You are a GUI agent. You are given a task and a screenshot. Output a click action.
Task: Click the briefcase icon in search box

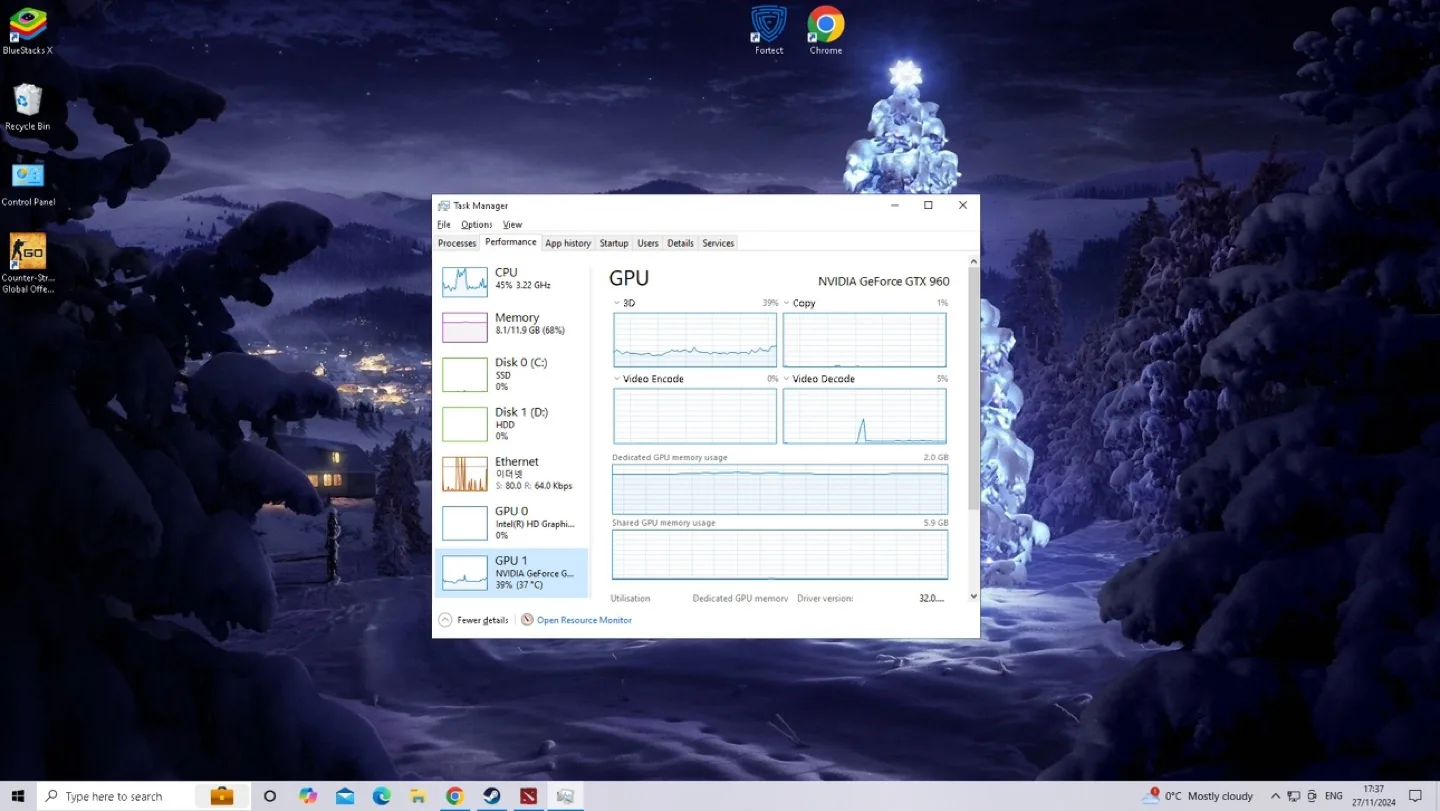pyautogui.click(x=222, y=796)
